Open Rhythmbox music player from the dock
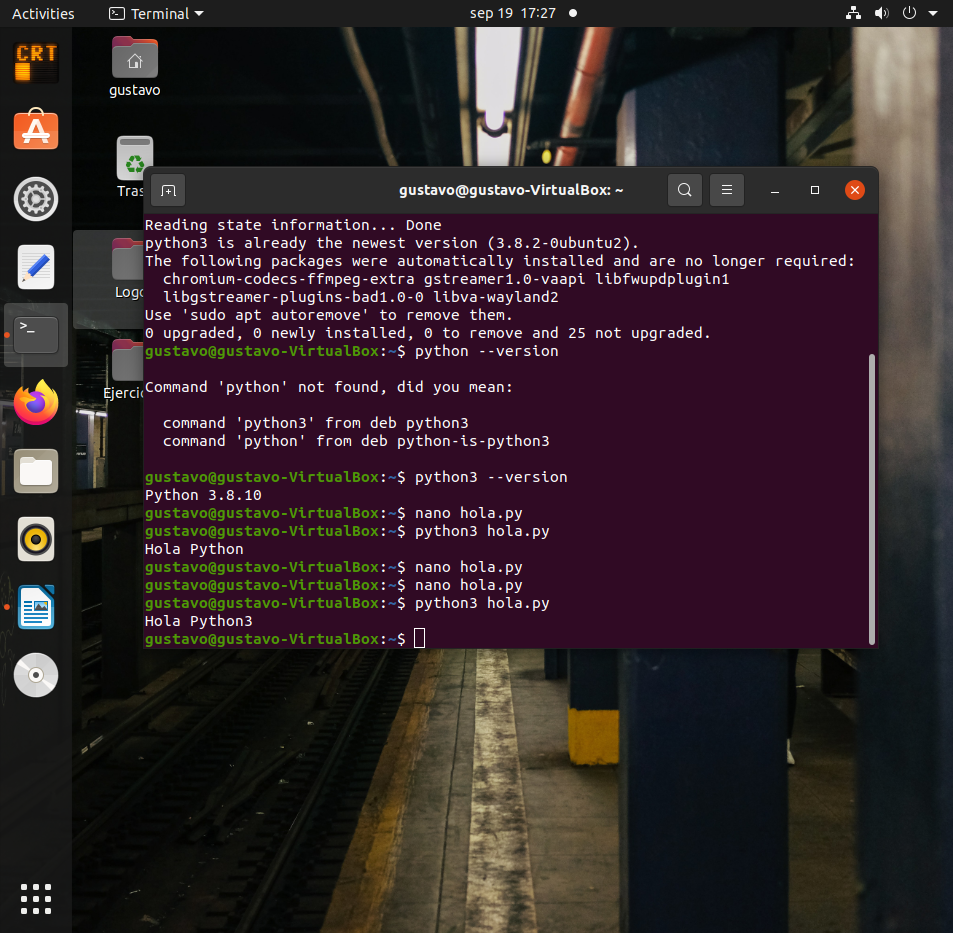This screenshot has width=953, height=933. tap(35, 539)
